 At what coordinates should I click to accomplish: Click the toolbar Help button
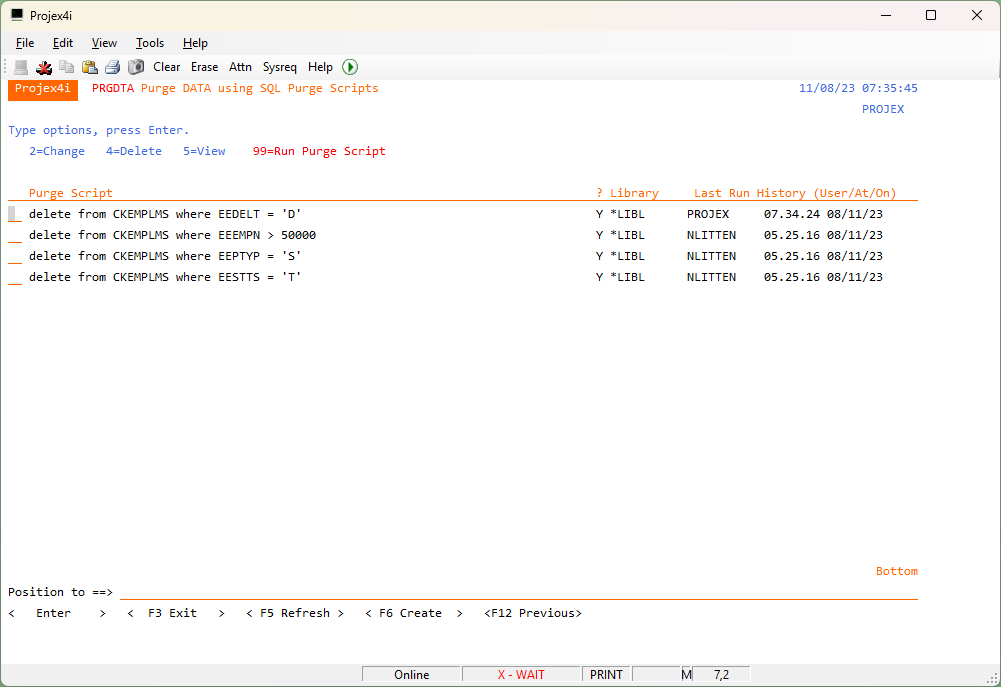(x=320, y=67)
